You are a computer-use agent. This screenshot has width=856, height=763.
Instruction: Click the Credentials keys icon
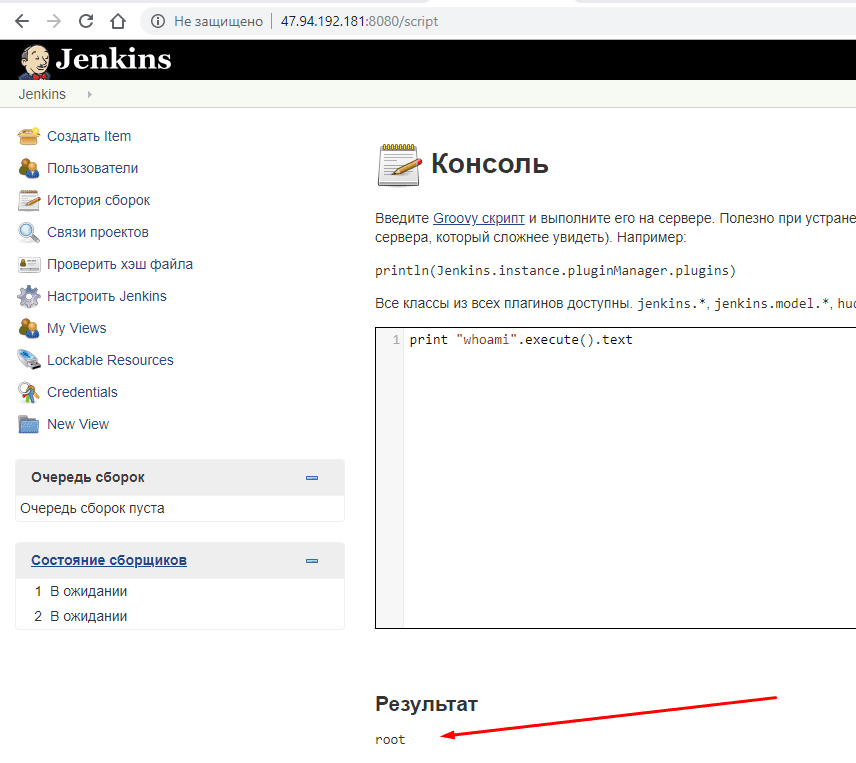pyautogui.click(x=28, y=392)
